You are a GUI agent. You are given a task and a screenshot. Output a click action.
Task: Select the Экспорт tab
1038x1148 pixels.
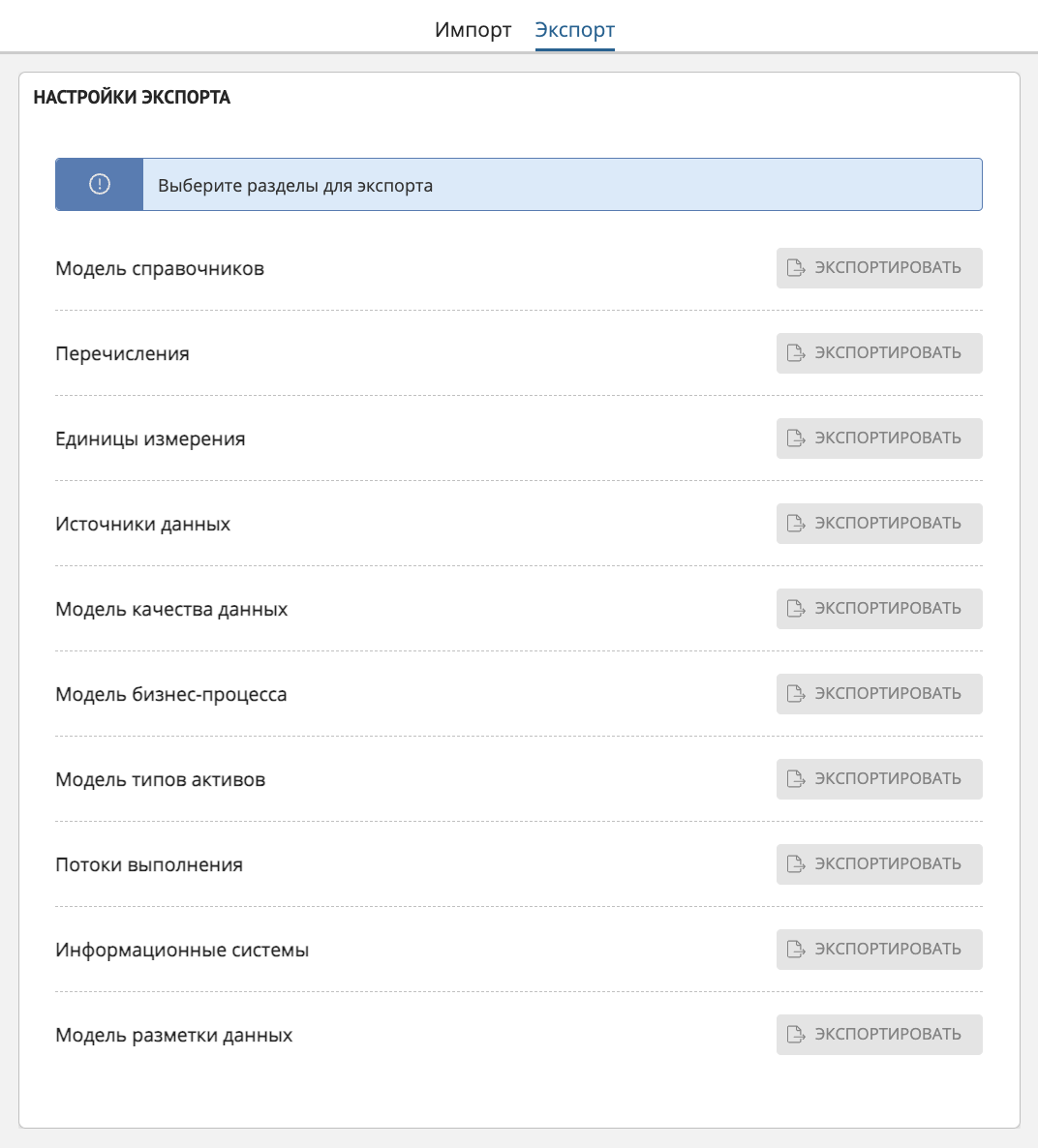(574, 30)
